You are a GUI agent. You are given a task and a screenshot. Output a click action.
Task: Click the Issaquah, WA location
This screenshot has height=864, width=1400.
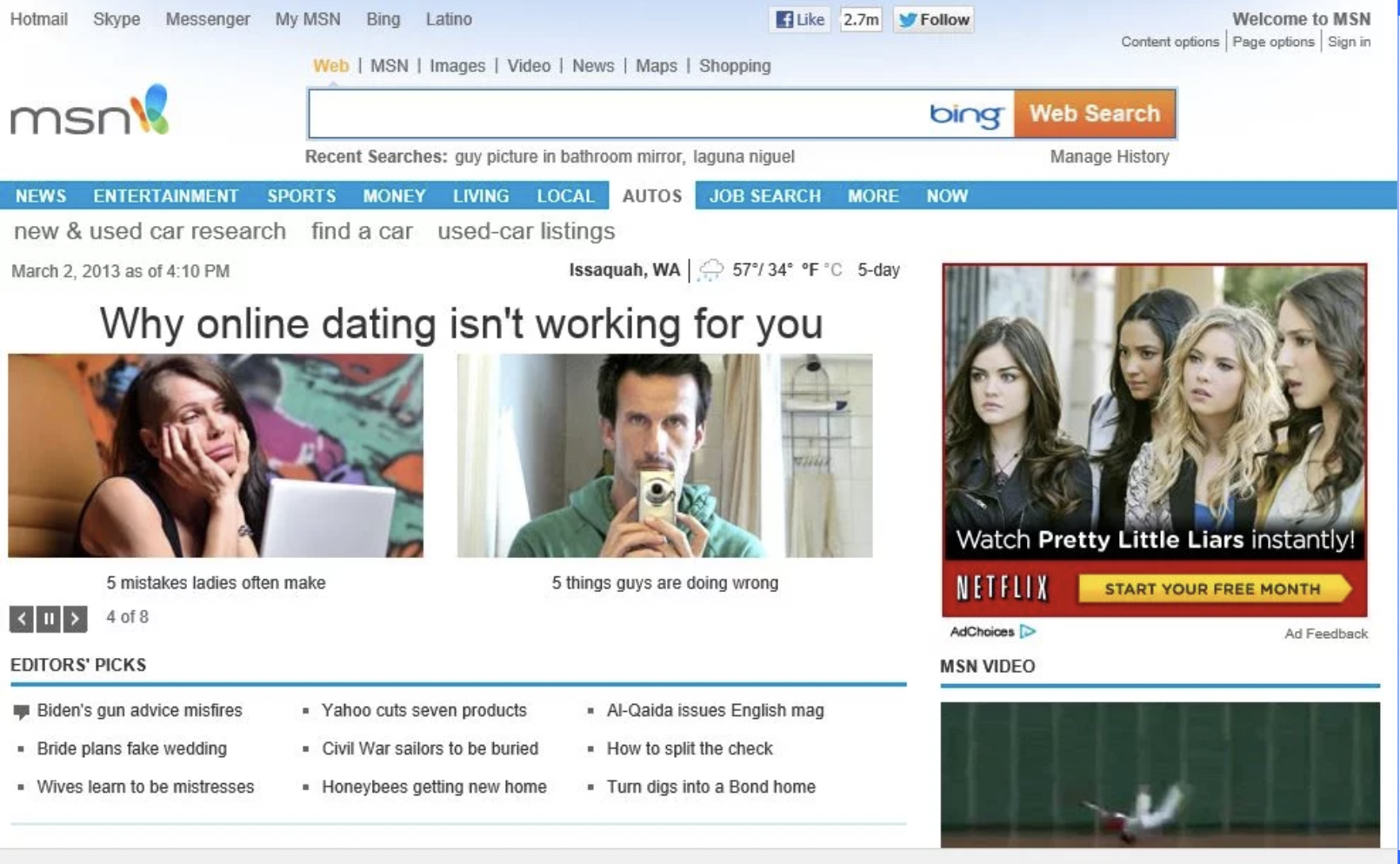click(624, 270)
